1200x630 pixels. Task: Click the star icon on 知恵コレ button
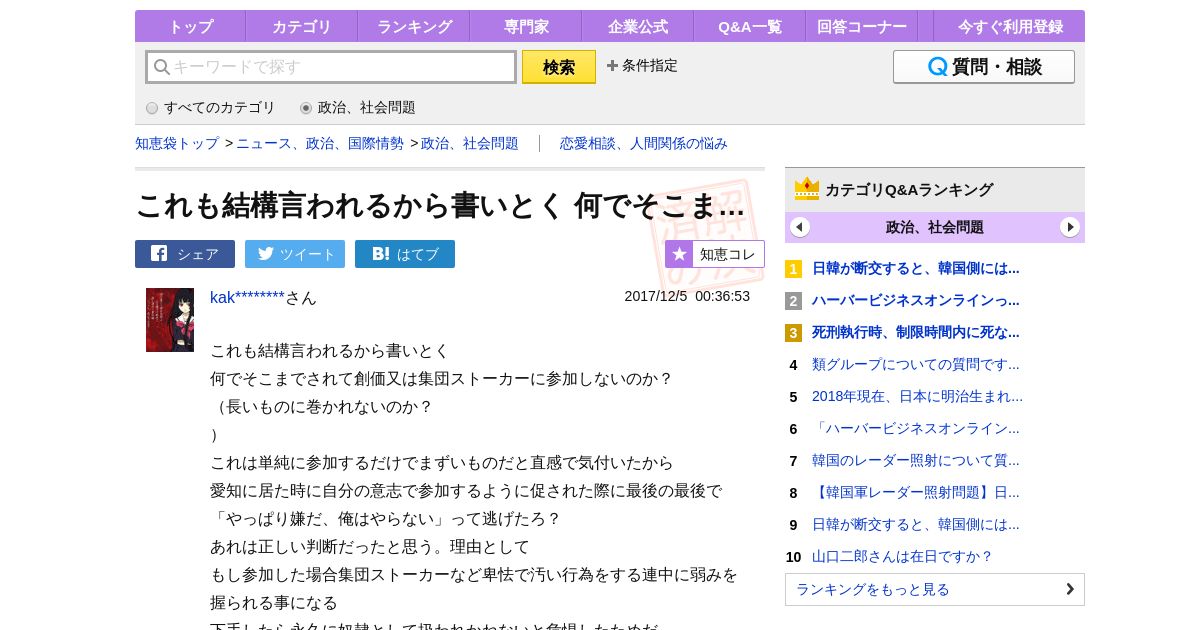[679, 254]
